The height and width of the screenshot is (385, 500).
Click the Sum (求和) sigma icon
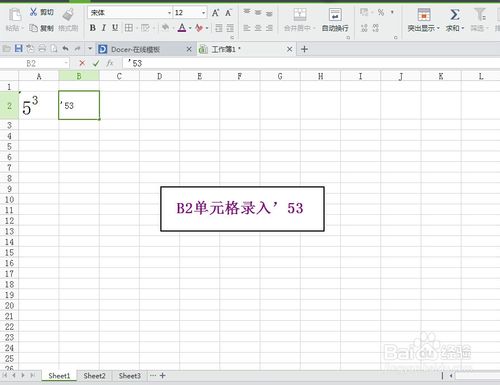click(x=455, y=15)
